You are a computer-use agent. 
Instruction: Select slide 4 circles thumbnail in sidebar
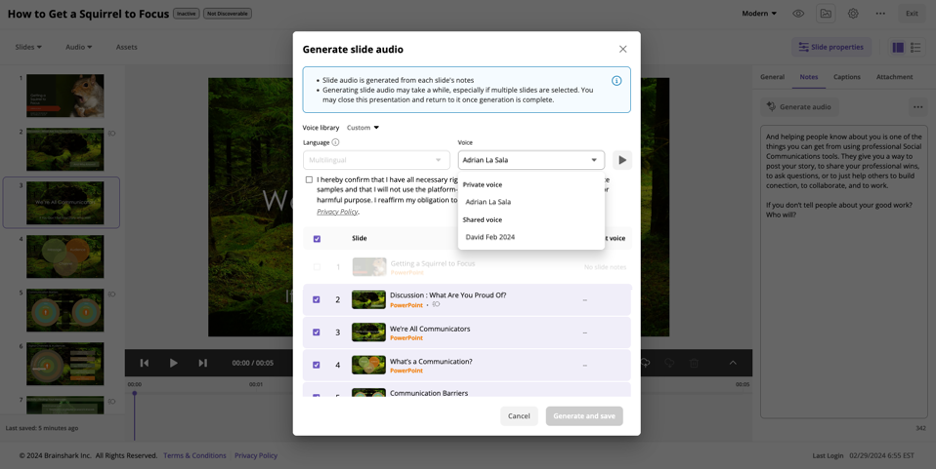[x=65, y=257]
